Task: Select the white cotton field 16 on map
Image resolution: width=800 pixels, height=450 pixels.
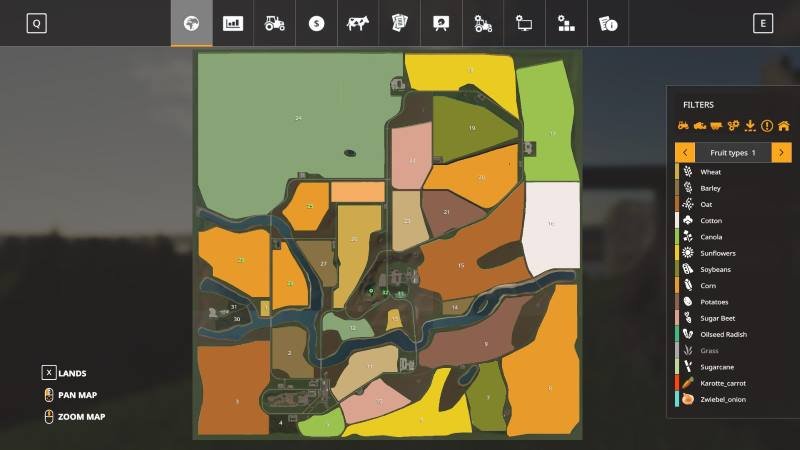Action: click(551, 224)
